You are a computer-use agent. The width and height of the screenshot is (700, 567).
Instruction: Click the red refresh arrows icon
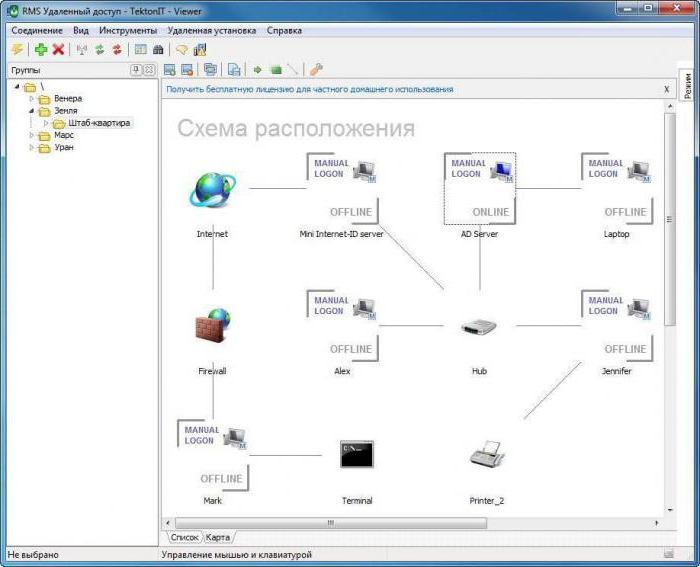pyautogui.click(x=117, y=49)
